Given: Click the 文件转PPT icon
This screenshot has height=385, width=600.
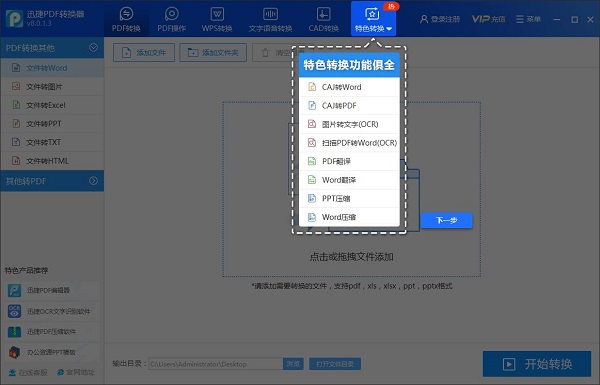Looking at the screenshot, I should click(16, 124).
